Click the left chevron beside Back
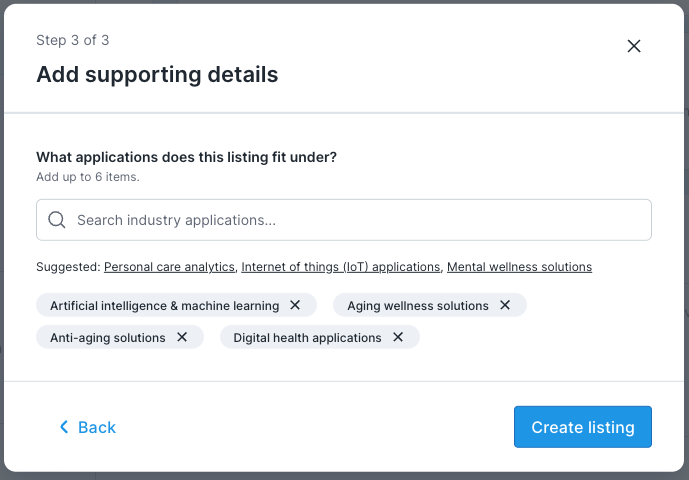This screenshot has height=480, width=689. (64, 427)
